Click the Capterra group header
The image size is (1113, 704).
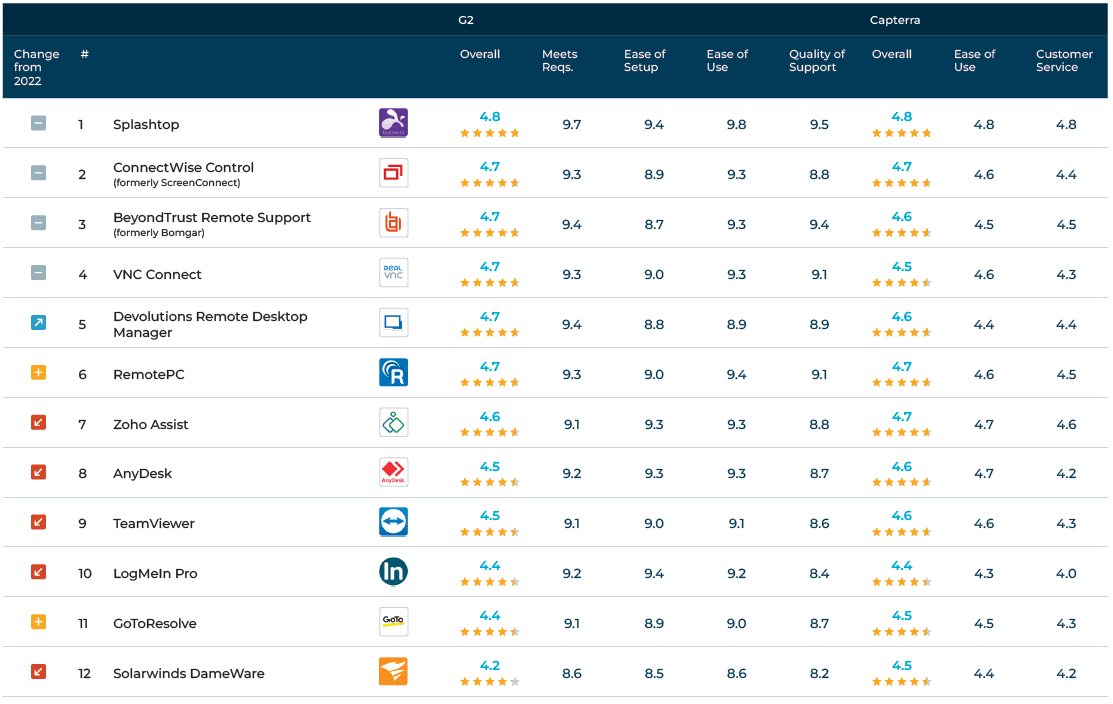pos(895,20)
